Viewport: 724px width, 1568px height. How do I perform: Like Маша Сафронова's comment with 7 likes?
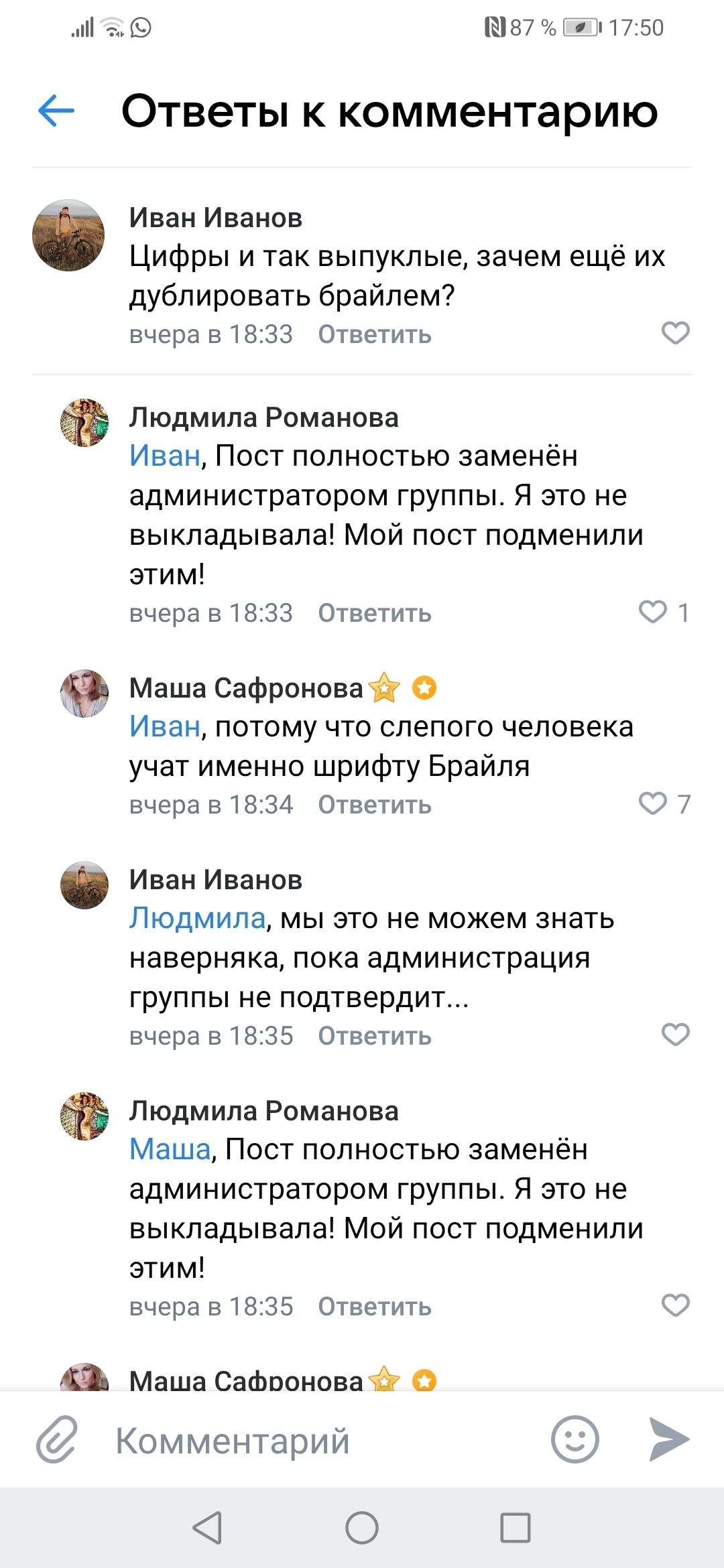tap(652, 803)
